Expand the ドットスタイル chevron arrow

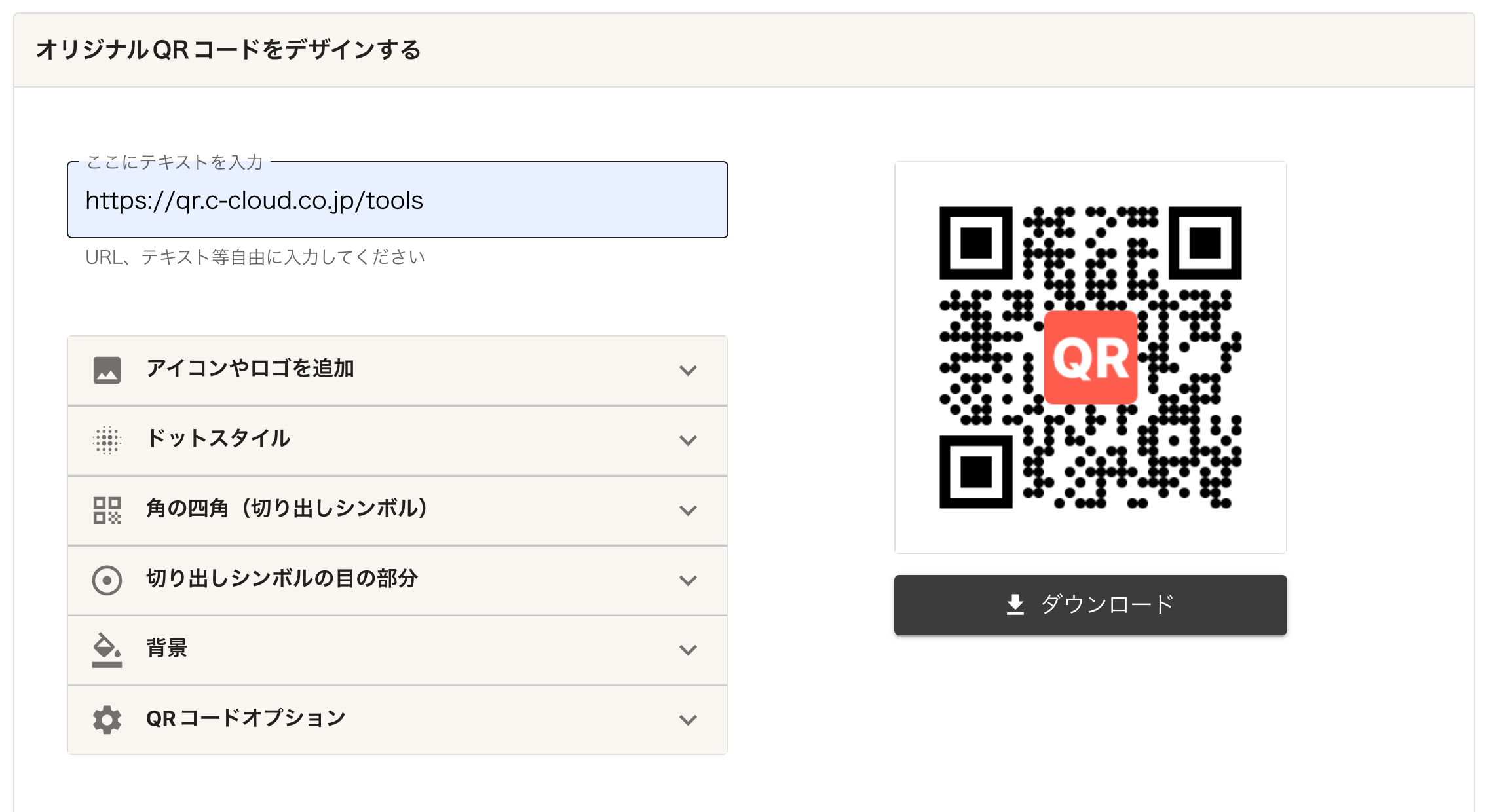click(x=688, y=440)
